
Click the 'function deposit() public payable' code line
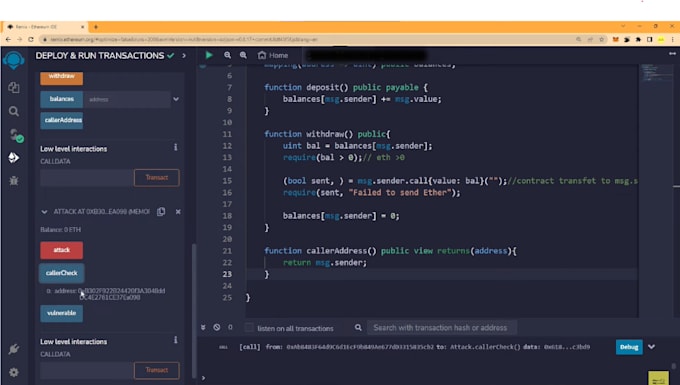point(346,87)
